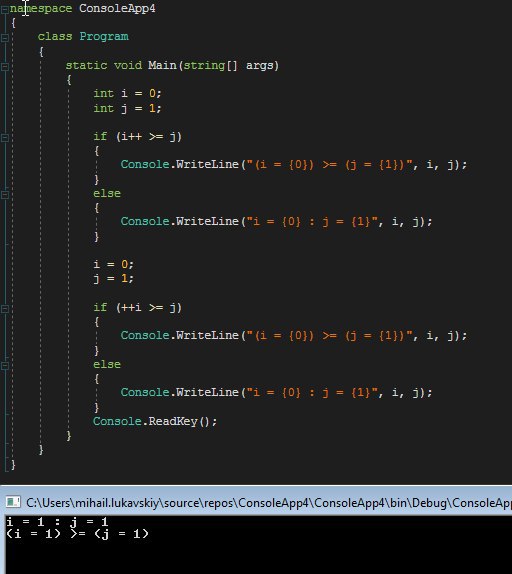Click the 'Program' class name
This screenshot has height=574, width=512.
104,37
